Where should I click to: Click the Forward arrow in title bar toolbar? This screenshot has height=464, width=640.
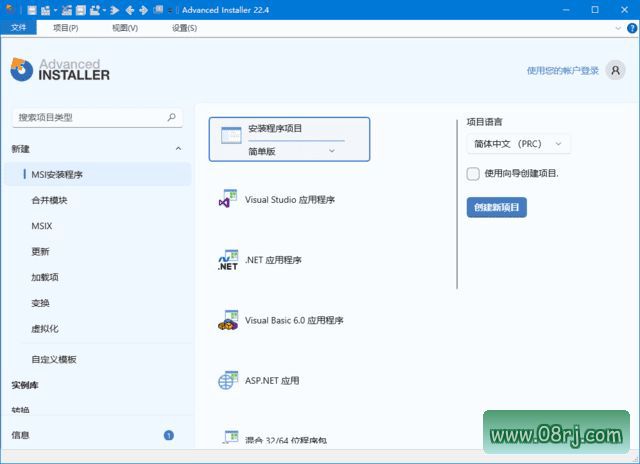coord(143,10)
